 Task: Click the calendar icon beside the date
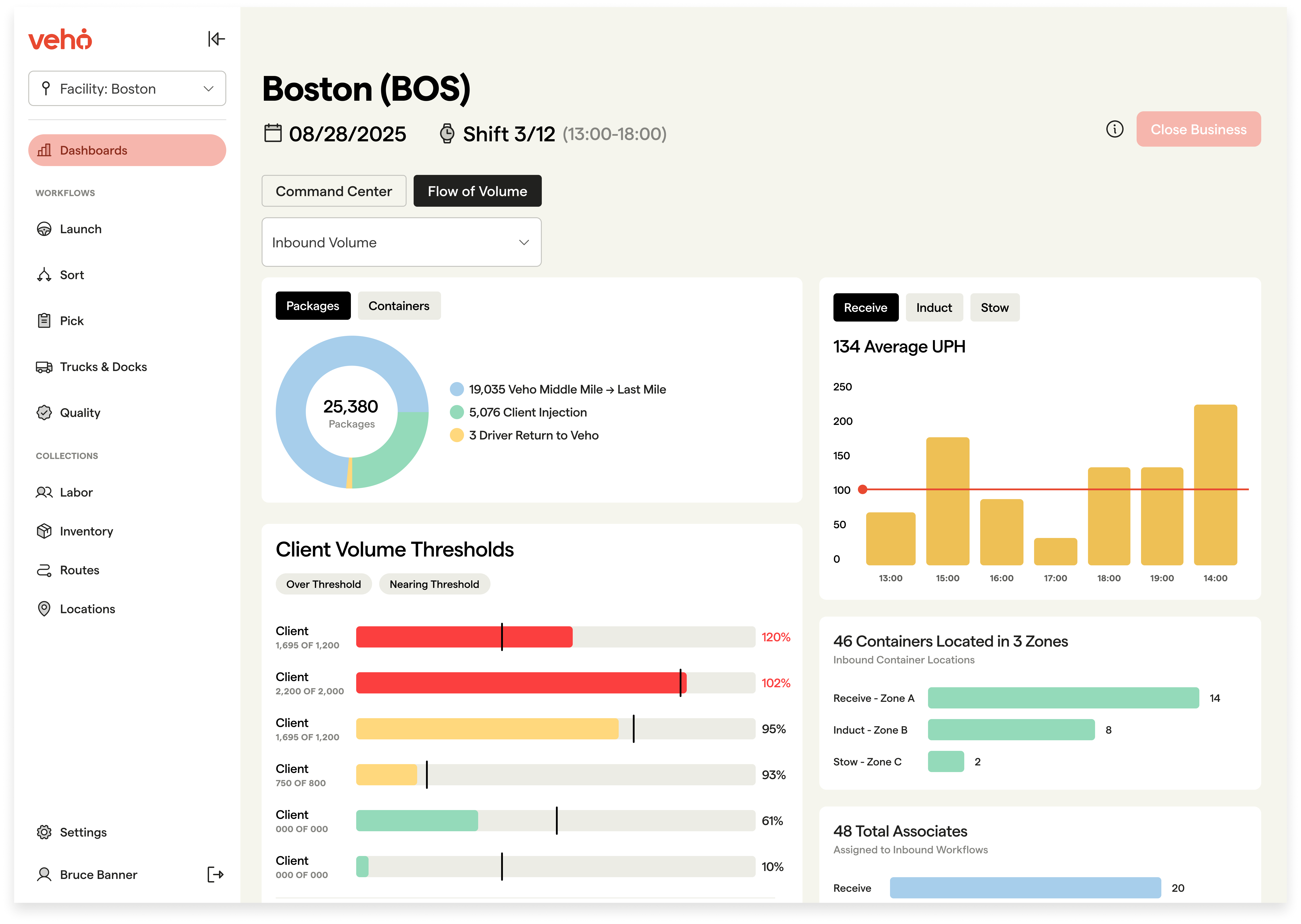click(273, 134)
